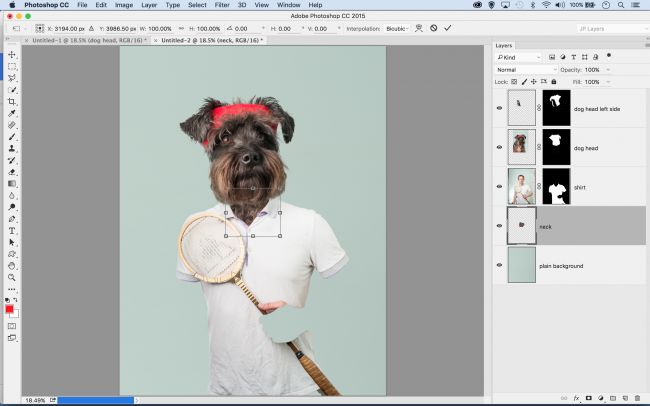This screenshot has width=650, height=406.
Task: Select the Hand tool
Action: (12, 266)
